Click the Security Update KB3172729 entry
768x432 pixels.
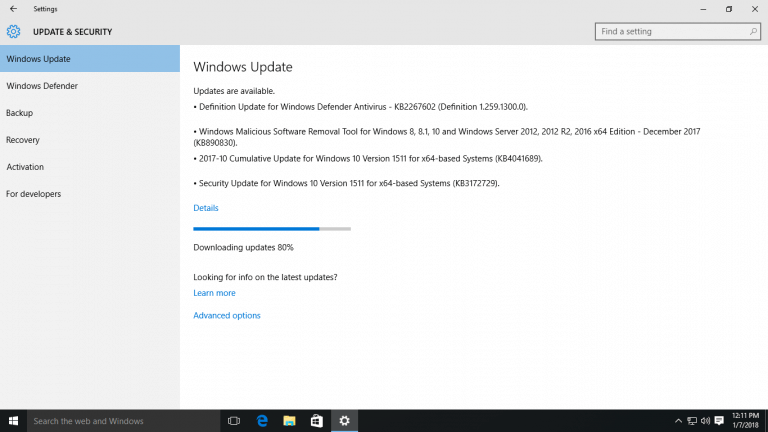point(346,183)
